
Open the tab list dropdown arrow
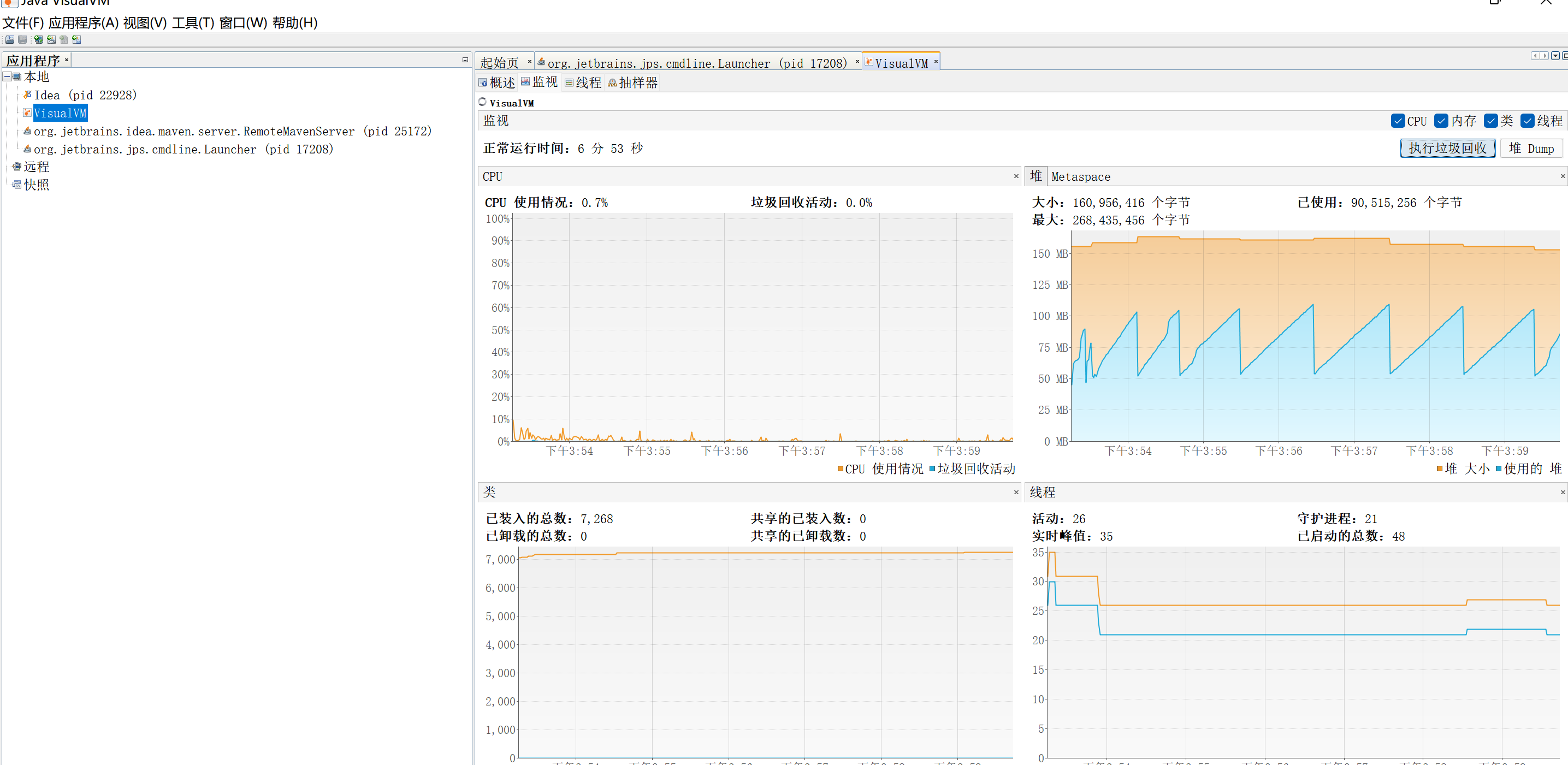(1555, 55)
